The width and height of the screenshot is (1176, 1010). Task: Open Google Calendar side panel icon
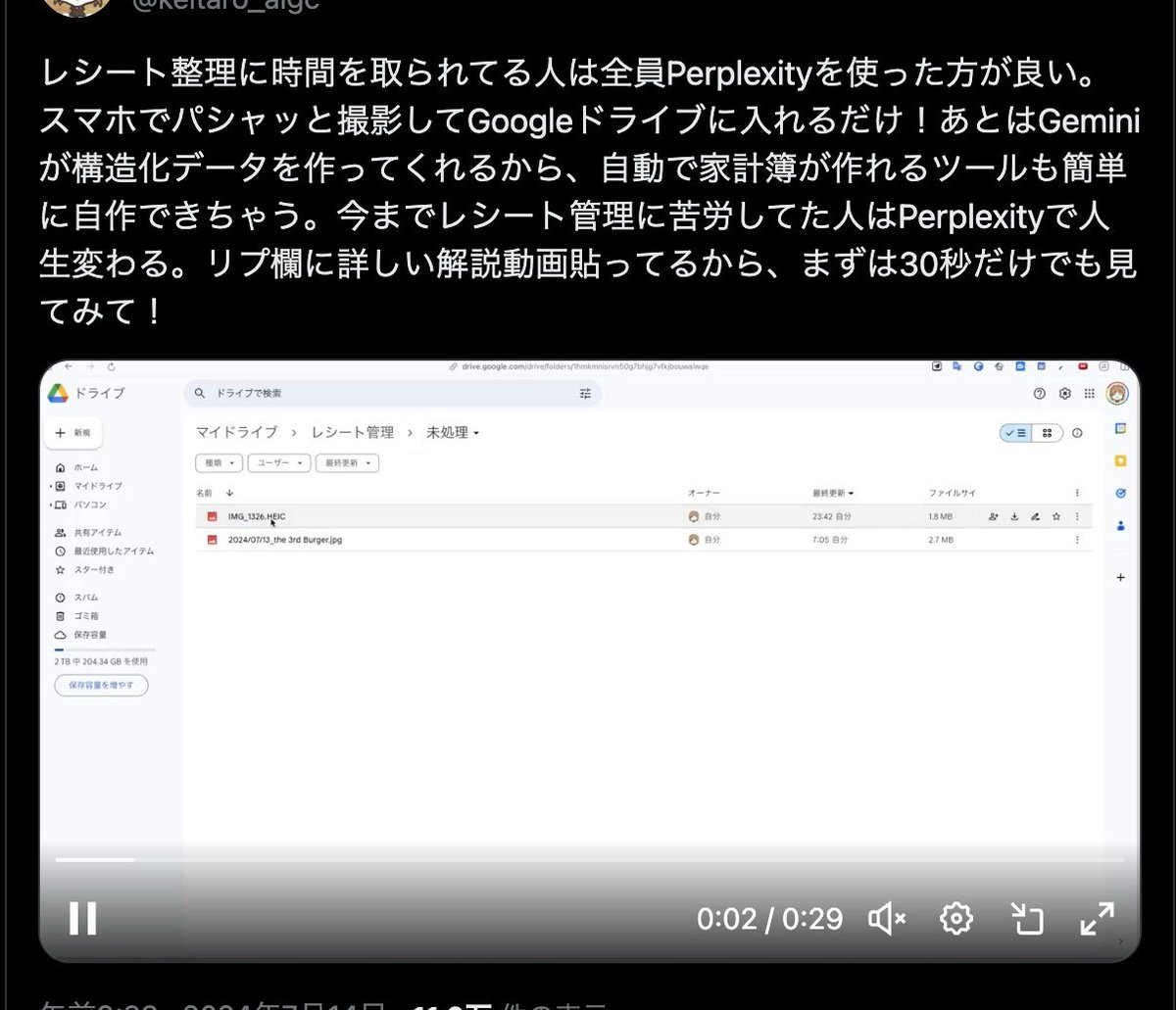(x=1121, y=429)
